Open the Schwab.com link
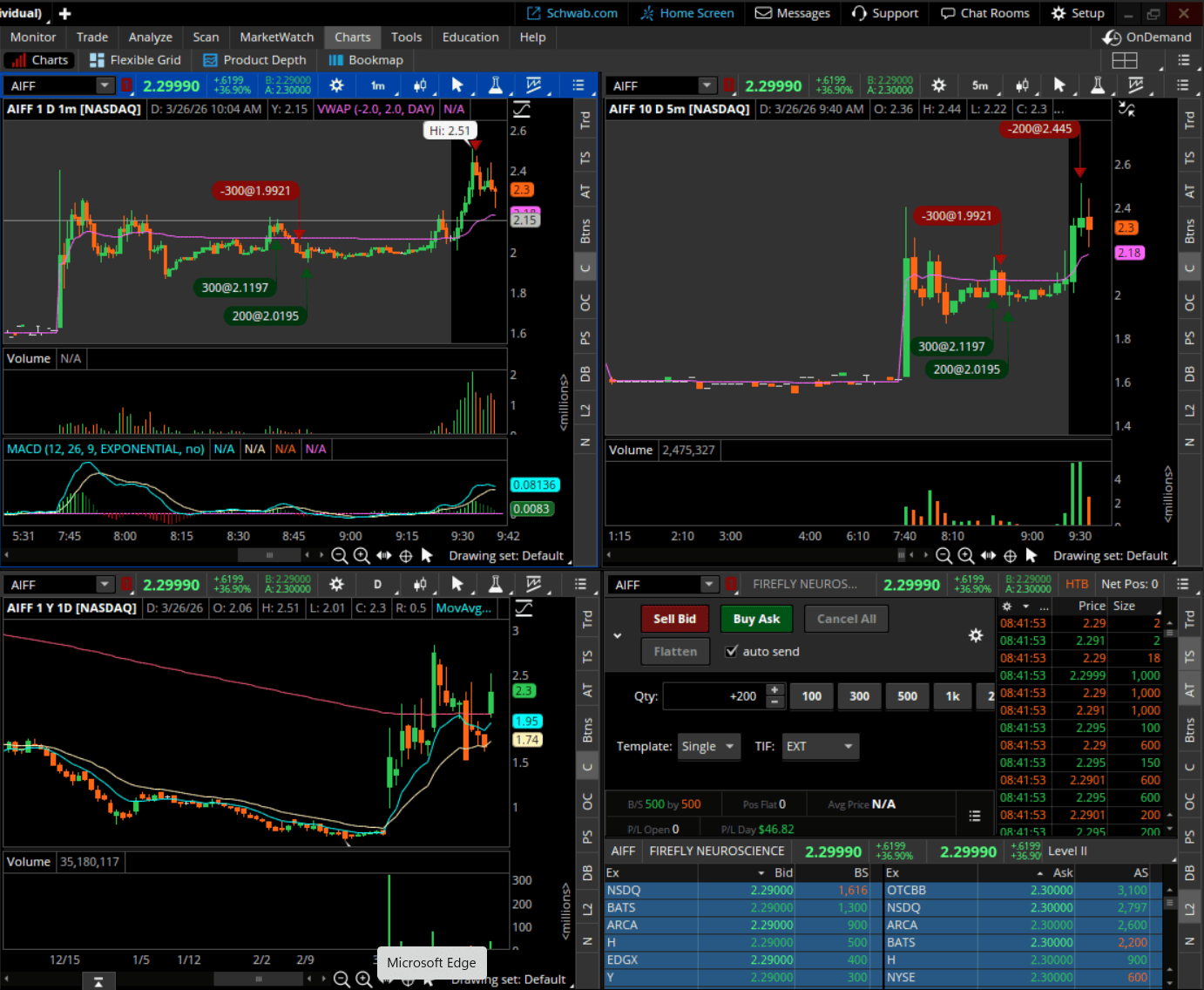 click(572, 13)
